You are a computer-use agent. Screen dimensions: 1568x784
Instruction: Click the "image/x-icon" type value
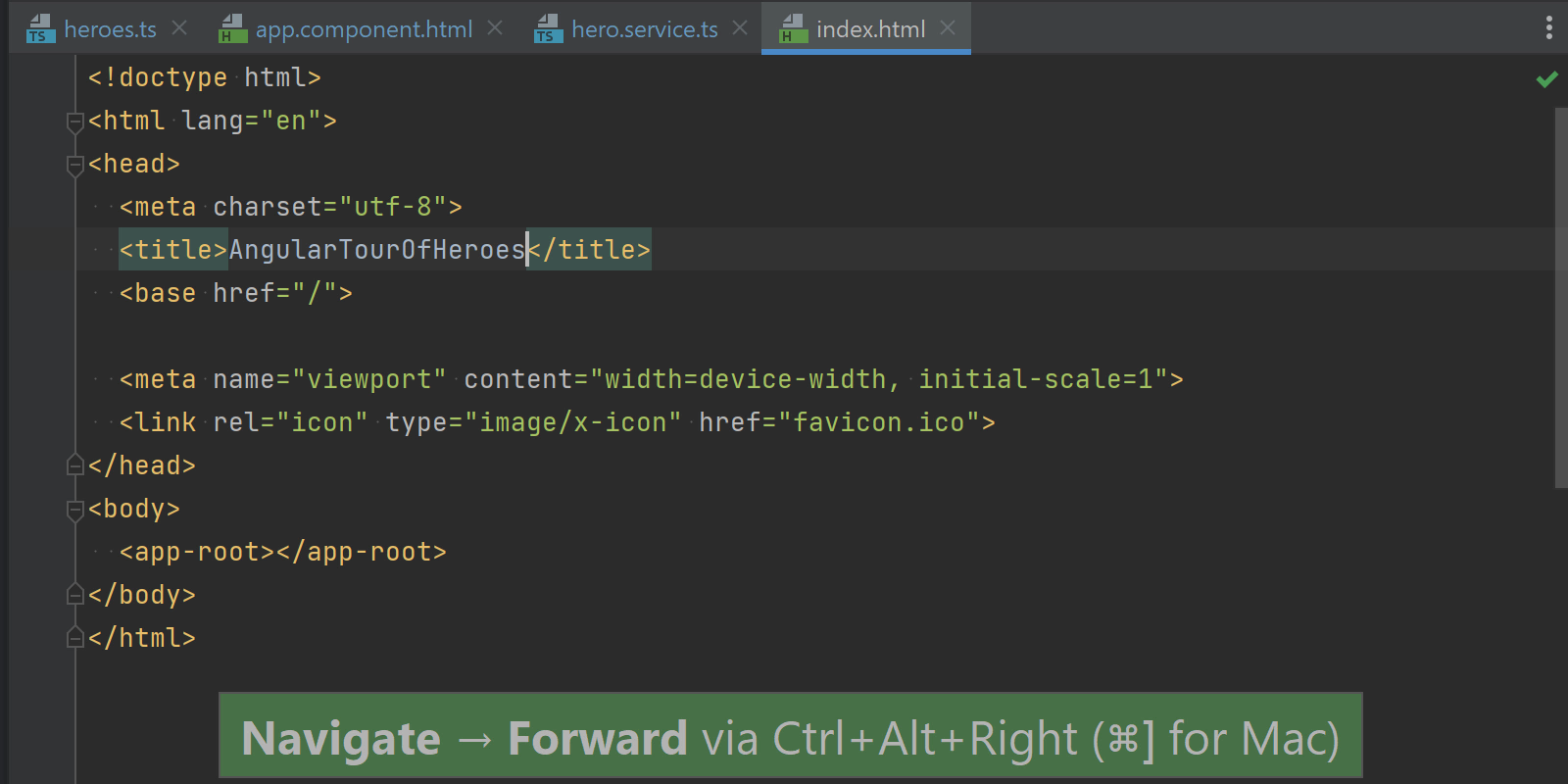(x=573, y=422)
